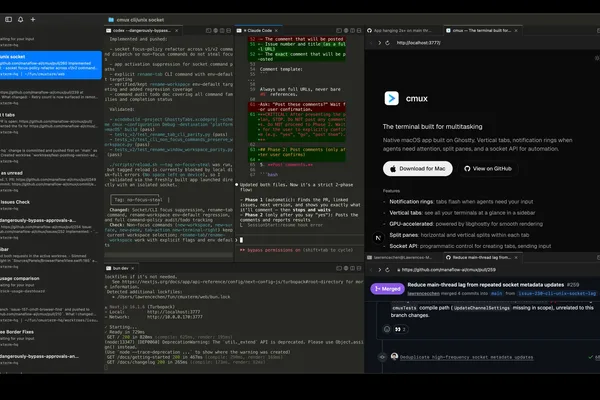Click 'Tag: no-focus-steal' box in codex pane
Screen dimensions: 600x400
pyautogui.click(x=137, y=199)
